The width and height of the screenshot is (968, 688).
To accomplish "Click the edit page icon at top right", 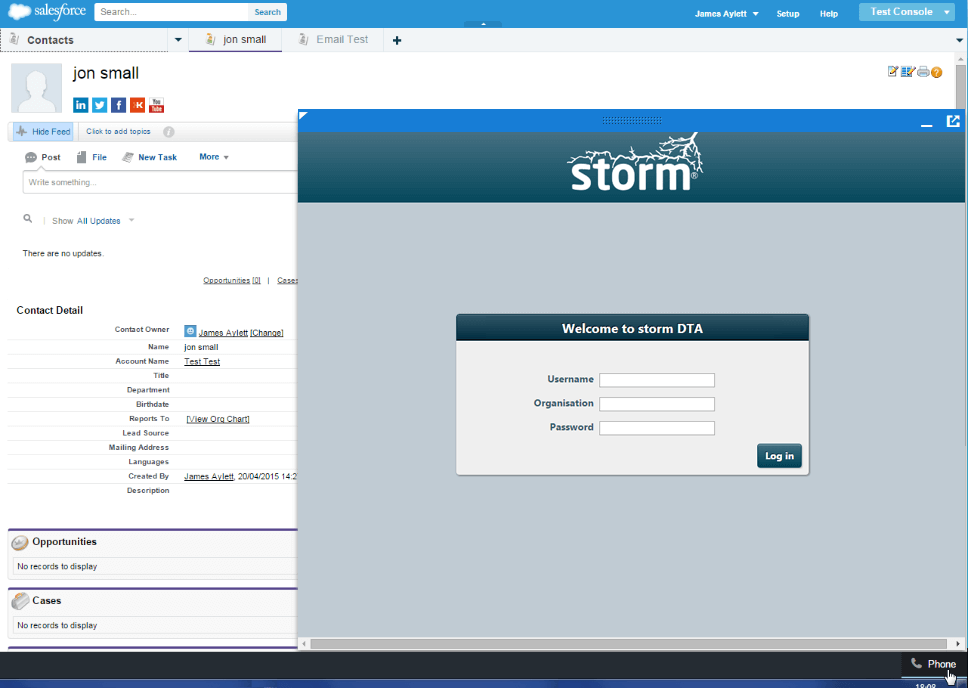I will click(x=893, y=72).
